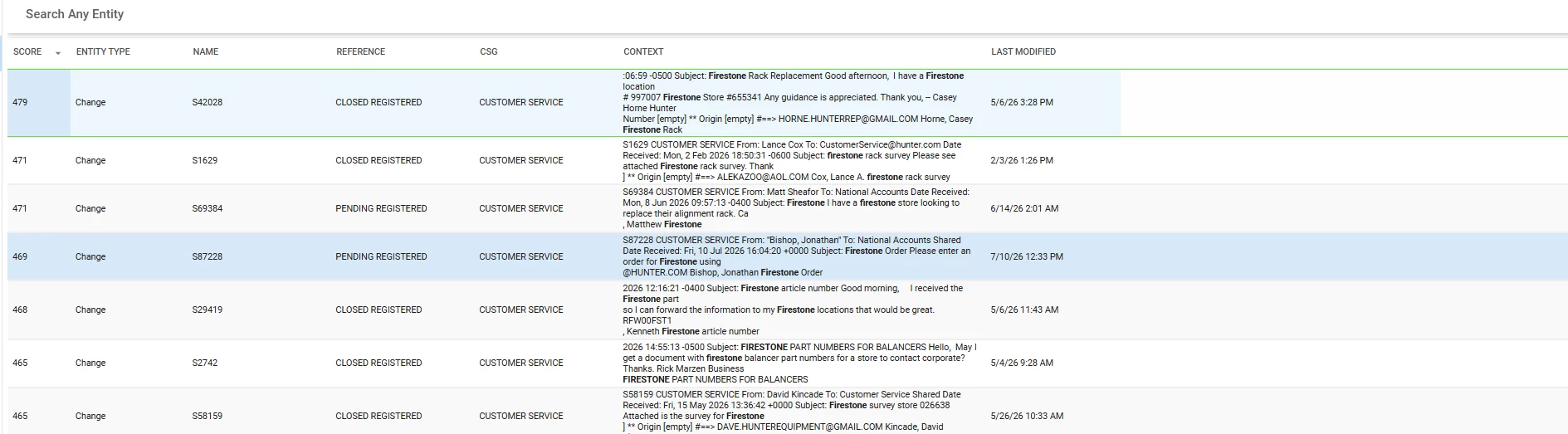Click CLOSED REGISTERED in S1629 row
The image size is (1568, 434).
click(379, 160)
